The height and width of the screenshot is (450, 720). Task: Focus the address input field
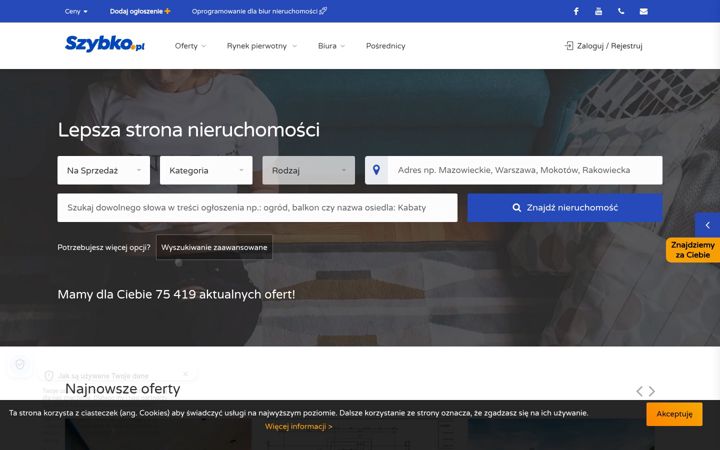coord(525,170)
